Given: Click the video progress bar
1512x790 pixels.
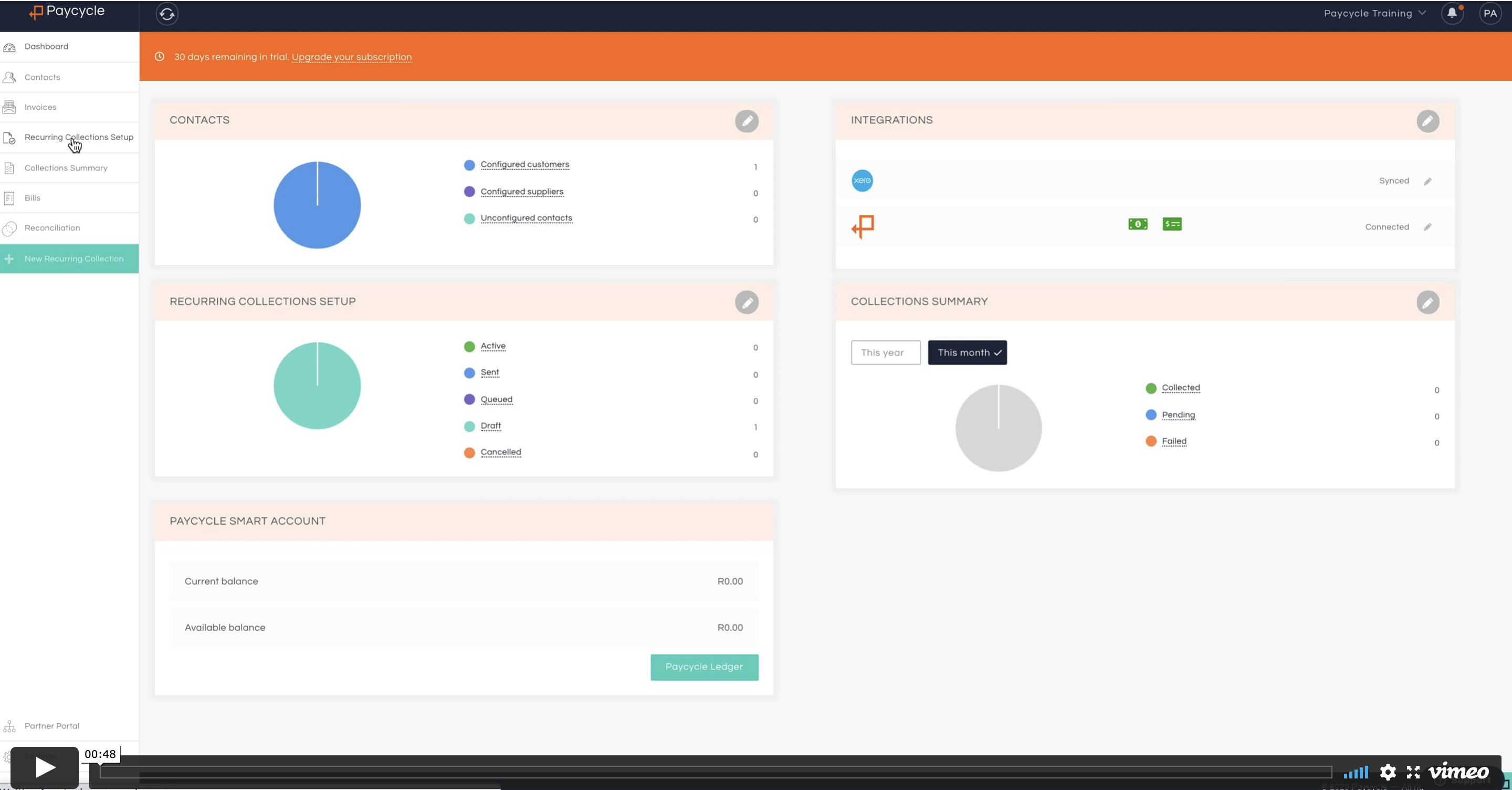Looking at the screenshot, I should (x=715, y=772).
